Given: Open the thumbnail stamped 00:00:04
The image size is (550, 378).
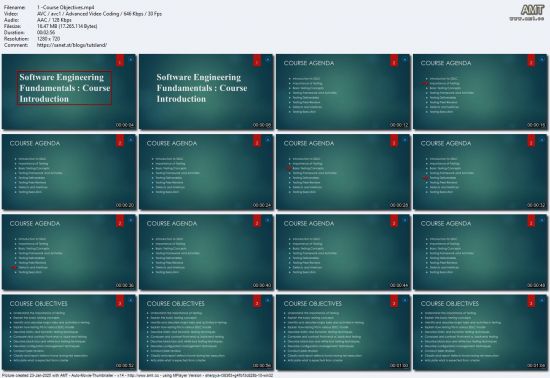Looking at the screenshot, I should pos(69,92).
